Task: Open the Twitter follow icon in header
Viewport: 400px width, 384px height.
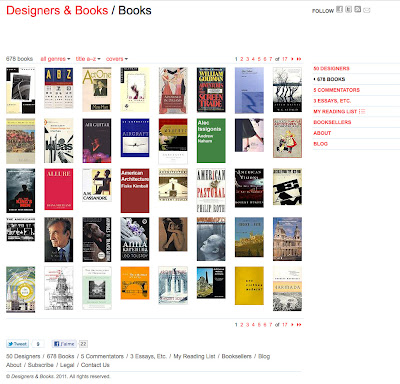Action: (x=348, y=9)
